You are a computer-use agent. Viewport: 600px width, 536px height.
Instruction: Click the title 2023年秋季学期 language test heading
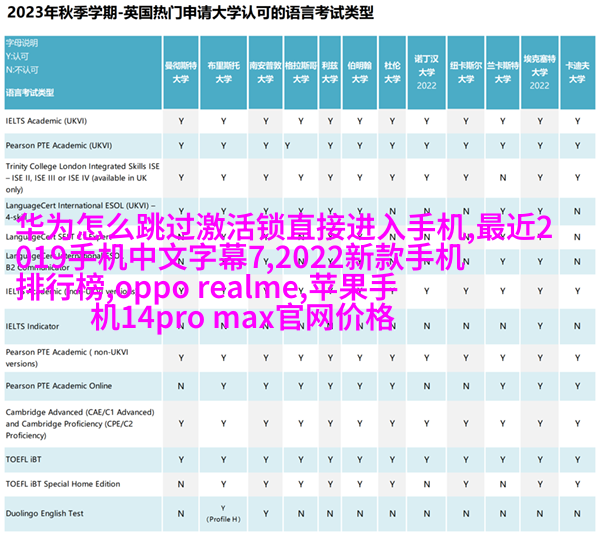coord(190,13)
